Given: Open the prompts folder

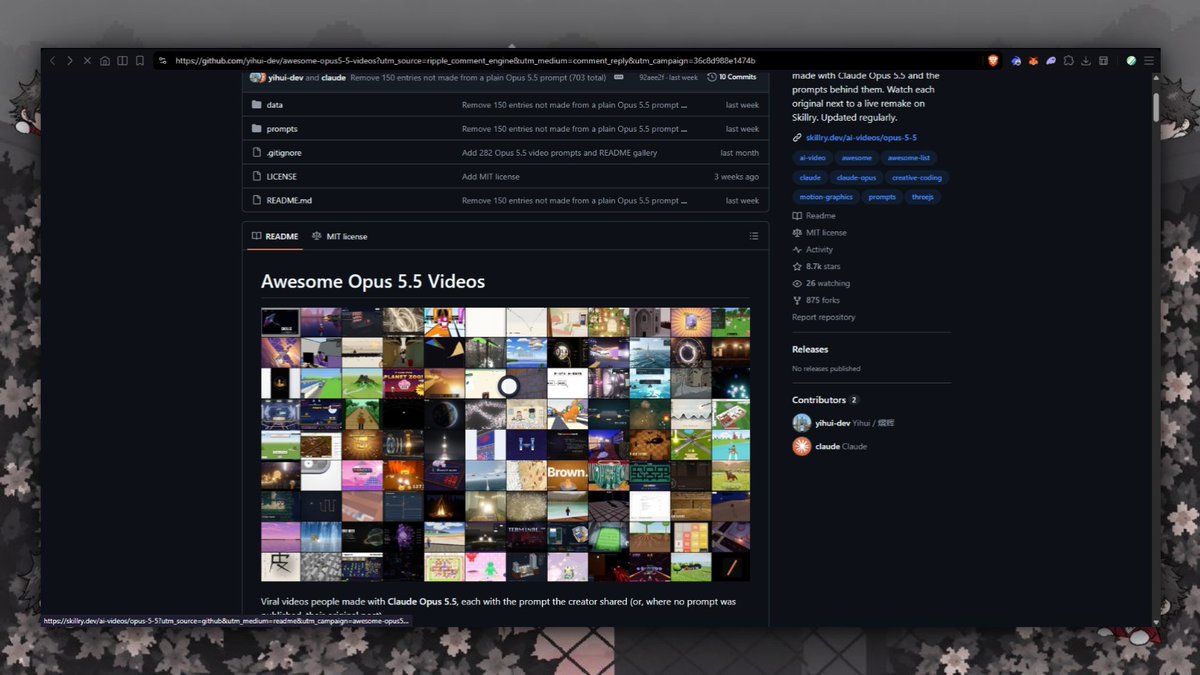Looking at the screenshot, I should coord(282,129).
